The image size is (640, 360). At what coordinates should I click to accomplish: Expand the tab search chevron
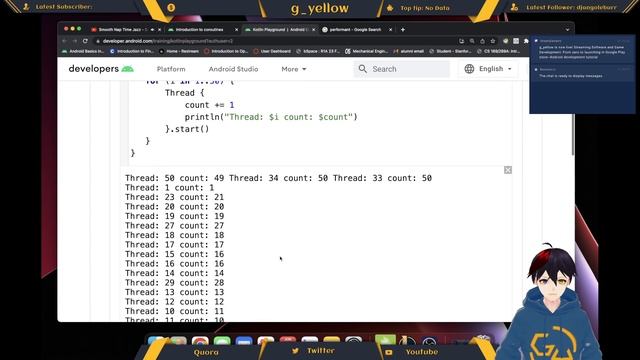567,30
